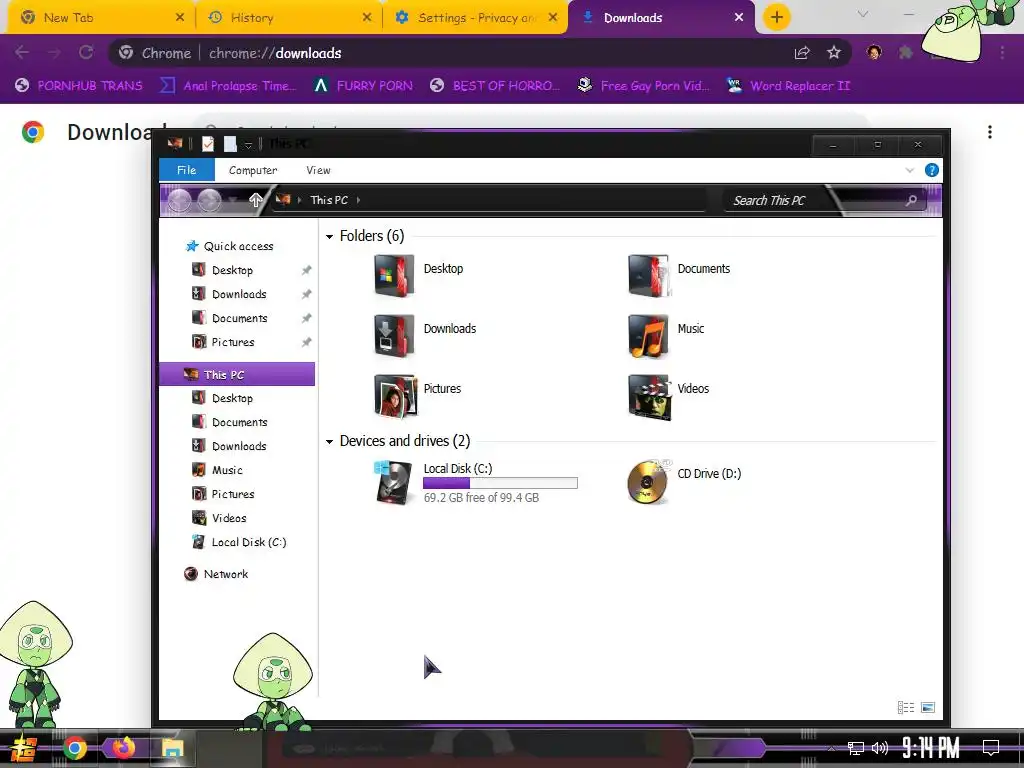Open Chrome profile avatar
The height and width of the screenshot is (768, 1024).
coord(874,52)
